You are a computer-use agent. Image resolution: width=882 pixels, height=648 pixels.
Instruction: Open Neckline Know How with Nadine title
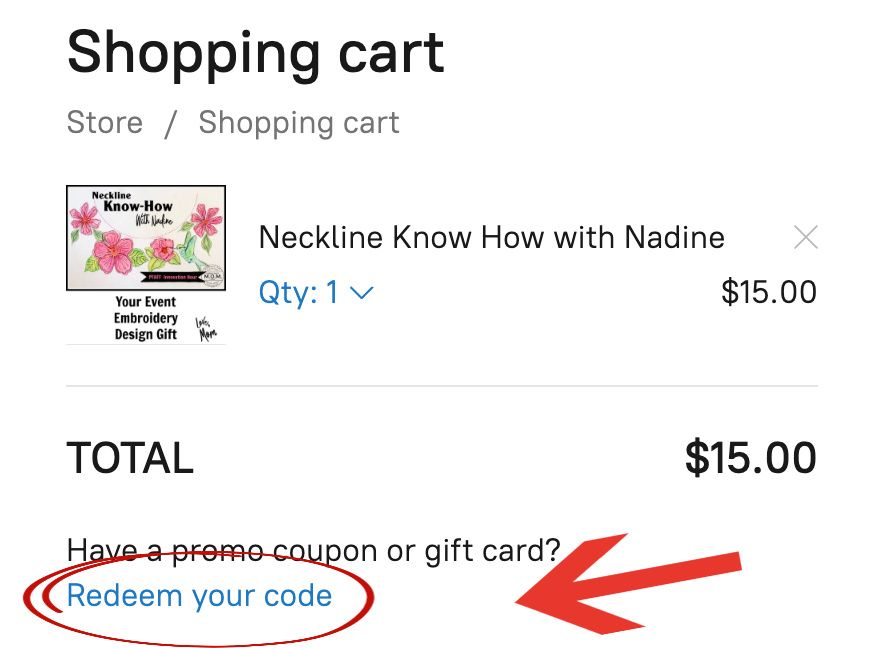coord(491,238)
